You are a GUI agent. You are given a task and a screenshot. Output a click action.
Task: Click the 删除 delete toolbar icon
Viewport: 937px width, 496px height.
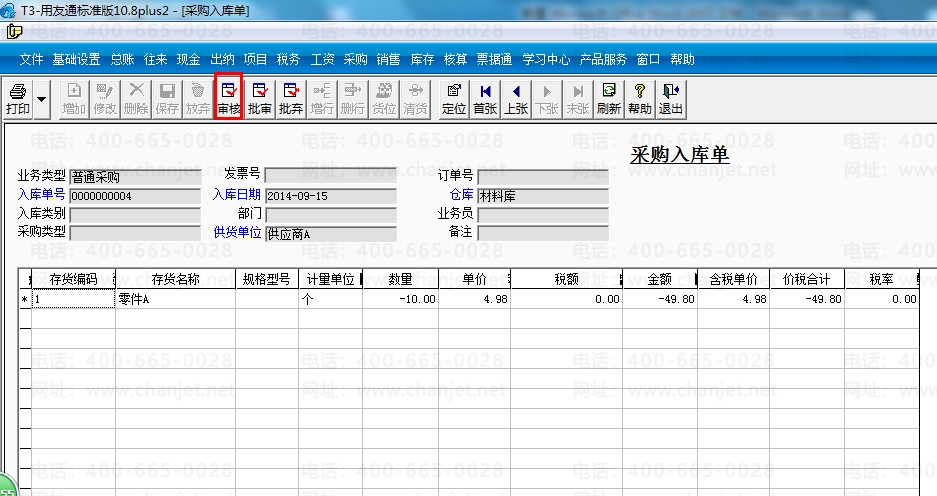pos(136,99)
